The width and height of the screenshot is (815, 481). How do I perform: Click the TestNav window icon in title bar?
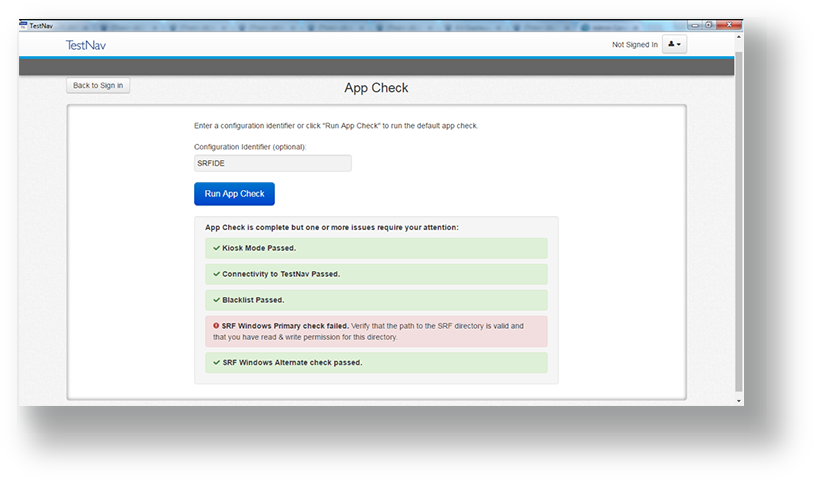pos(24,25)
